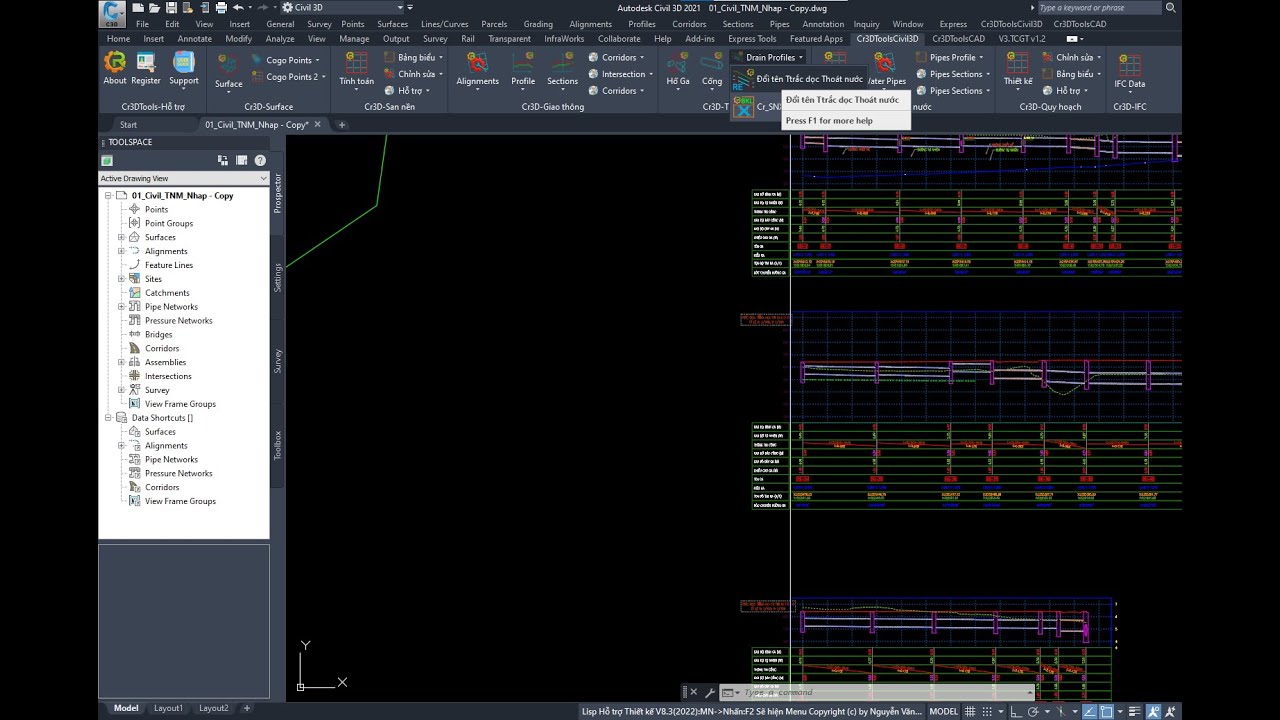Click the green Toolspace master view icon
Screen dimensions: 1280x720
coord(107,160)
